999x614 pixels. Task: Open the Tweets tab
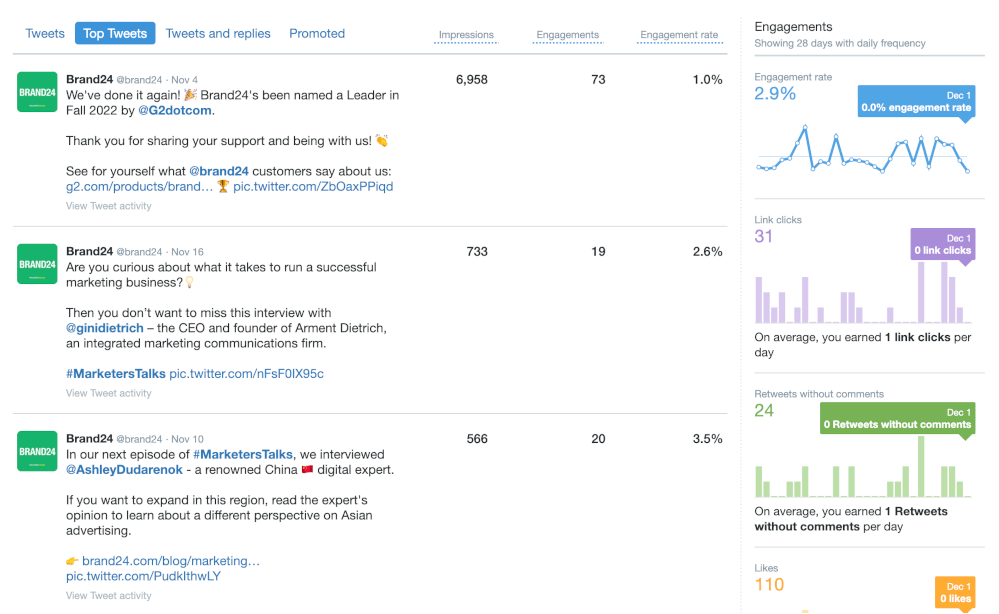pyautogui.click(x=45, y=33)
